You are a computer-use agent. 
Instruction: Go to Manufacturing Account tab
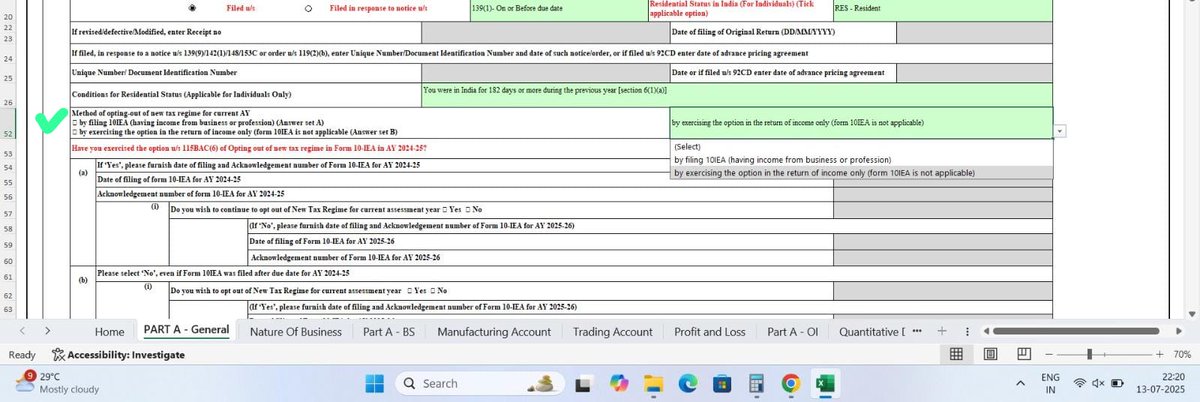494,331
